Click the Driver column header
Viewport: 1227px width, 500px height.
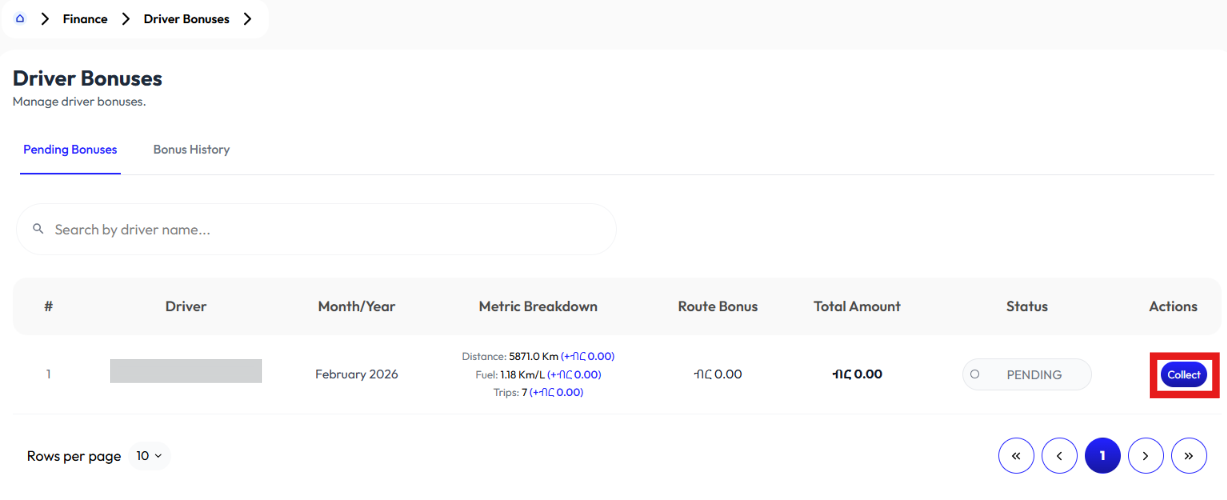[186, 307]
